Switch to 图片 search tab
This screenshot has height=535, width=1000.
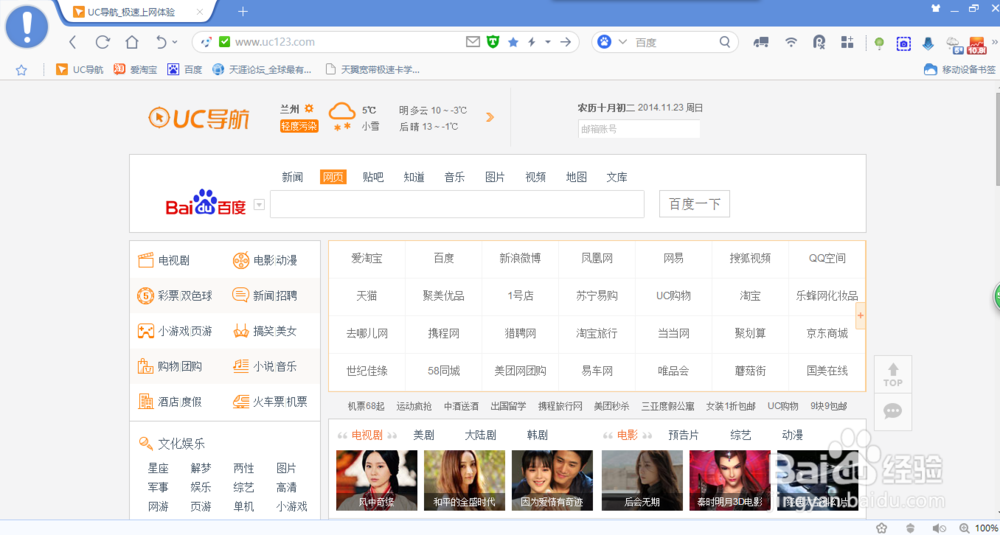point(495,177)
